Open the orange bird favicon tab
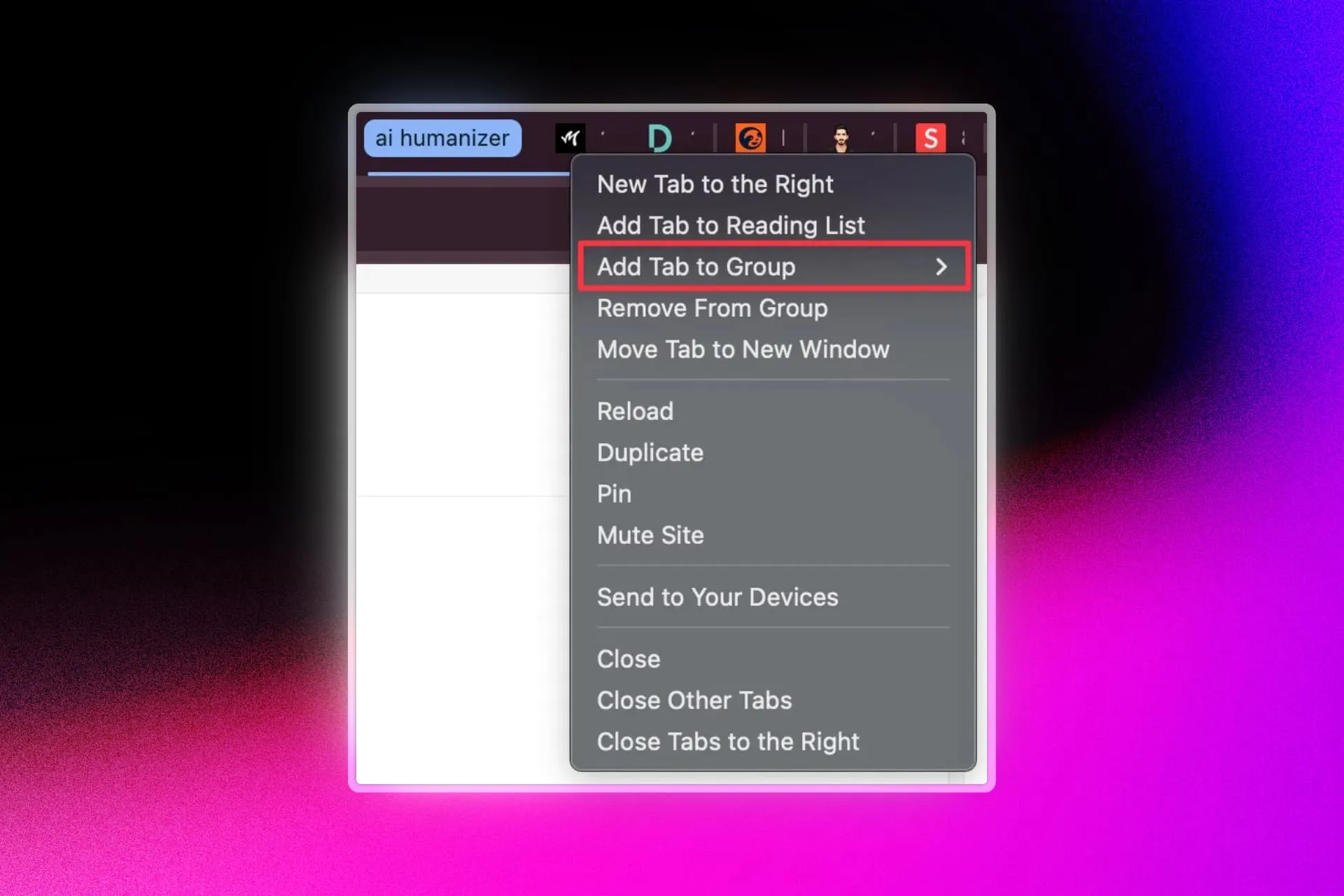Viewport: 1344px width, 896px height. (751, 138)
